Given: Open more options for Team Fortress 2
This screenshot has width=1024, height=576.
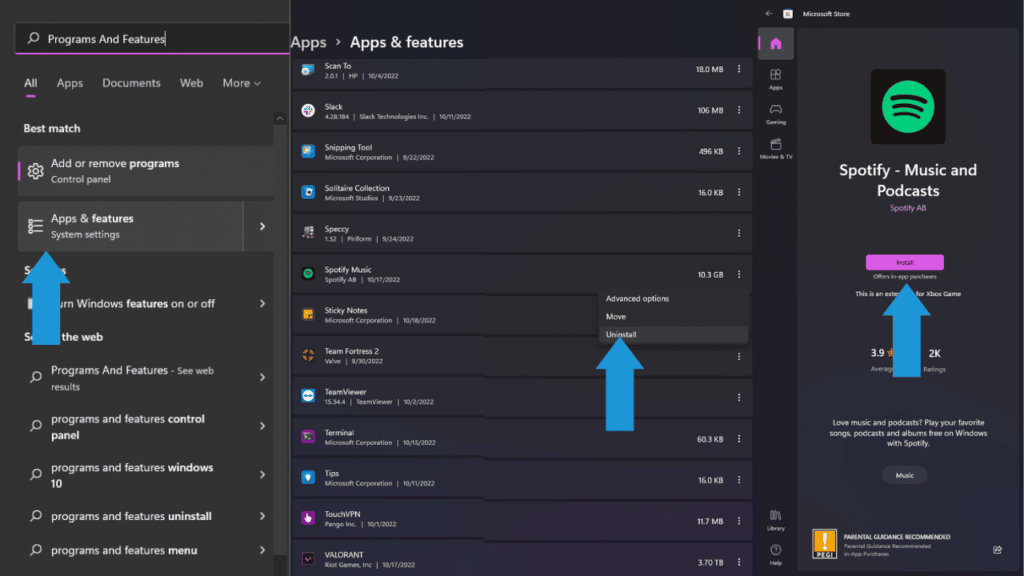Looking at the screenshot, I should 739,357.
